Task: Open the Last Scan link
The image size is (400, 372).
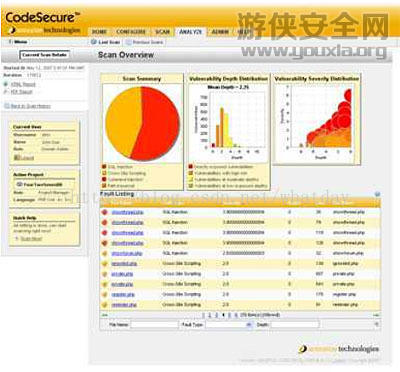Action: pyautogui.click(x=109, y=42)
